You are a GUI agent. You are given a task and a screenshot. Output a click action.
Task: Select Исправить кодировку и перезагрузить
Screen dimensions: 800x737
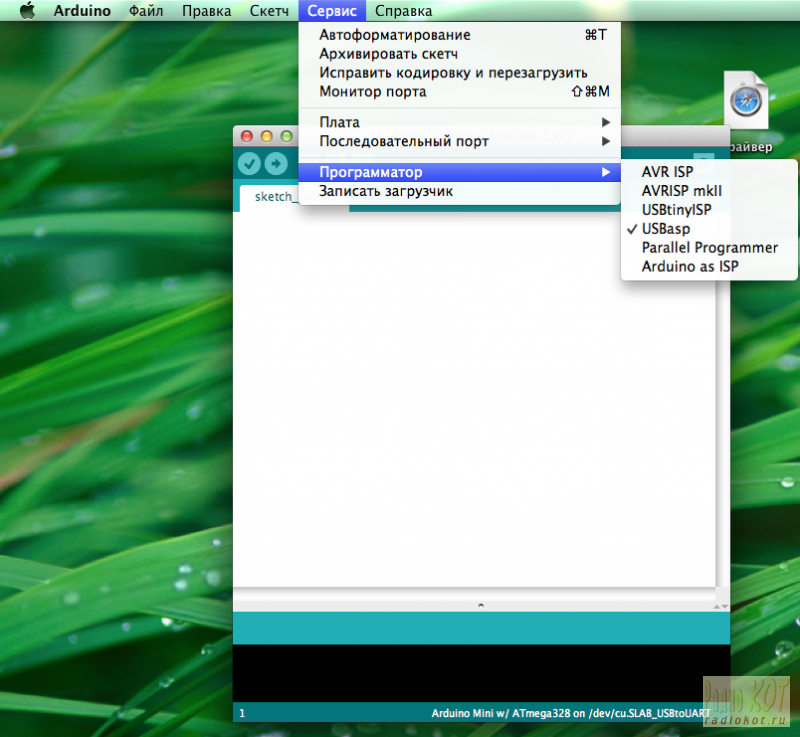pos(460,72)
